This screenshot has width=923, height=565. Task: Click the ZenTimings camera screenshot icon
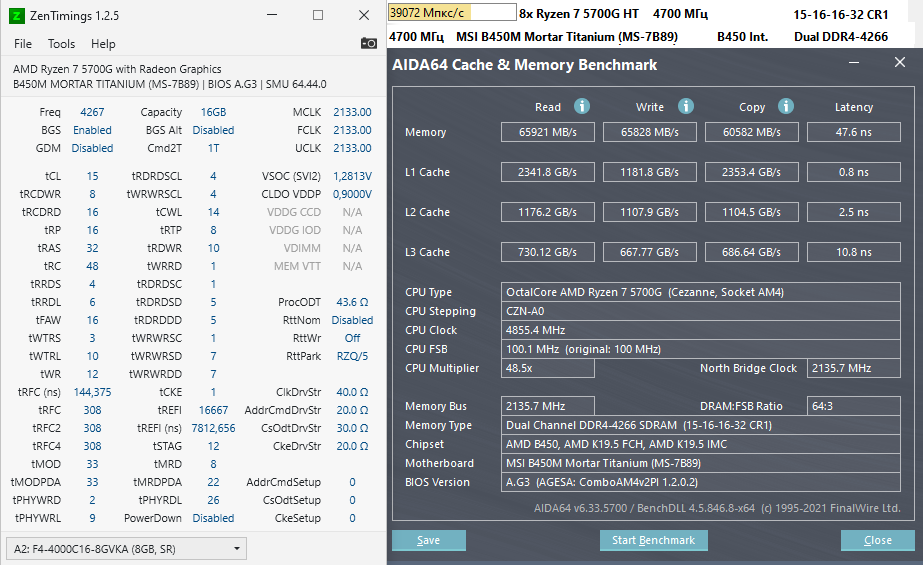coord(368,43)
